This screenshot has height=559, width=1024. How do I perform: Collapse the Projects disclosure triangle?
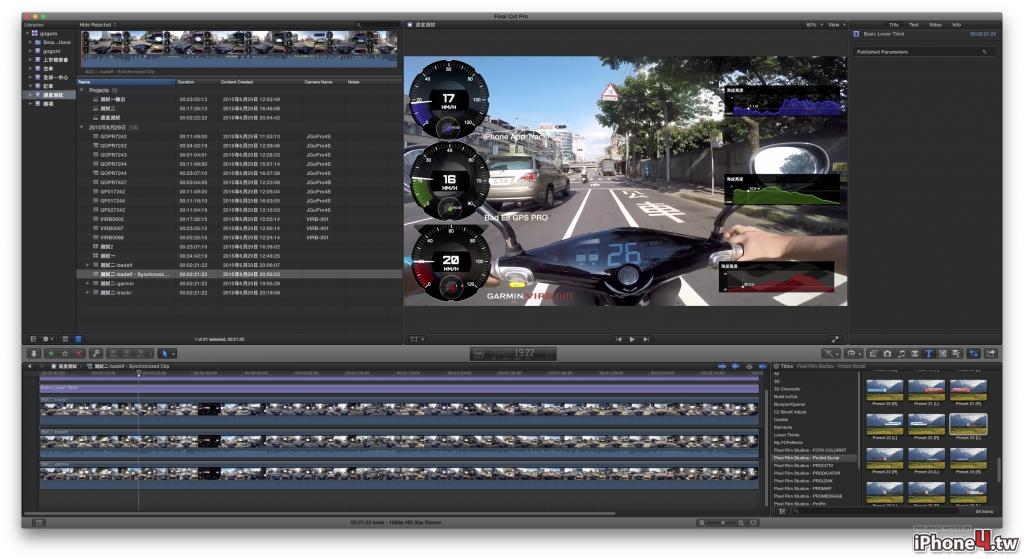82,90
